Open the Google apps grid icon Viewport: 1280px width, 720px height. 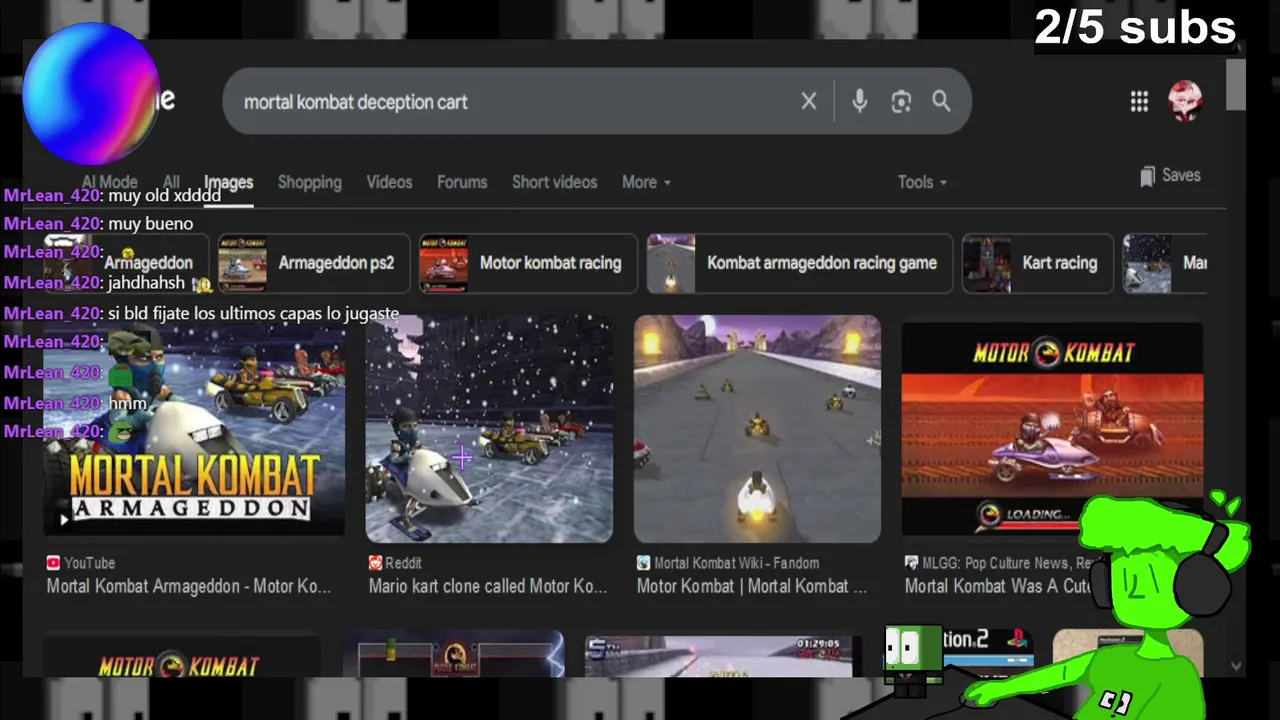1139,101
